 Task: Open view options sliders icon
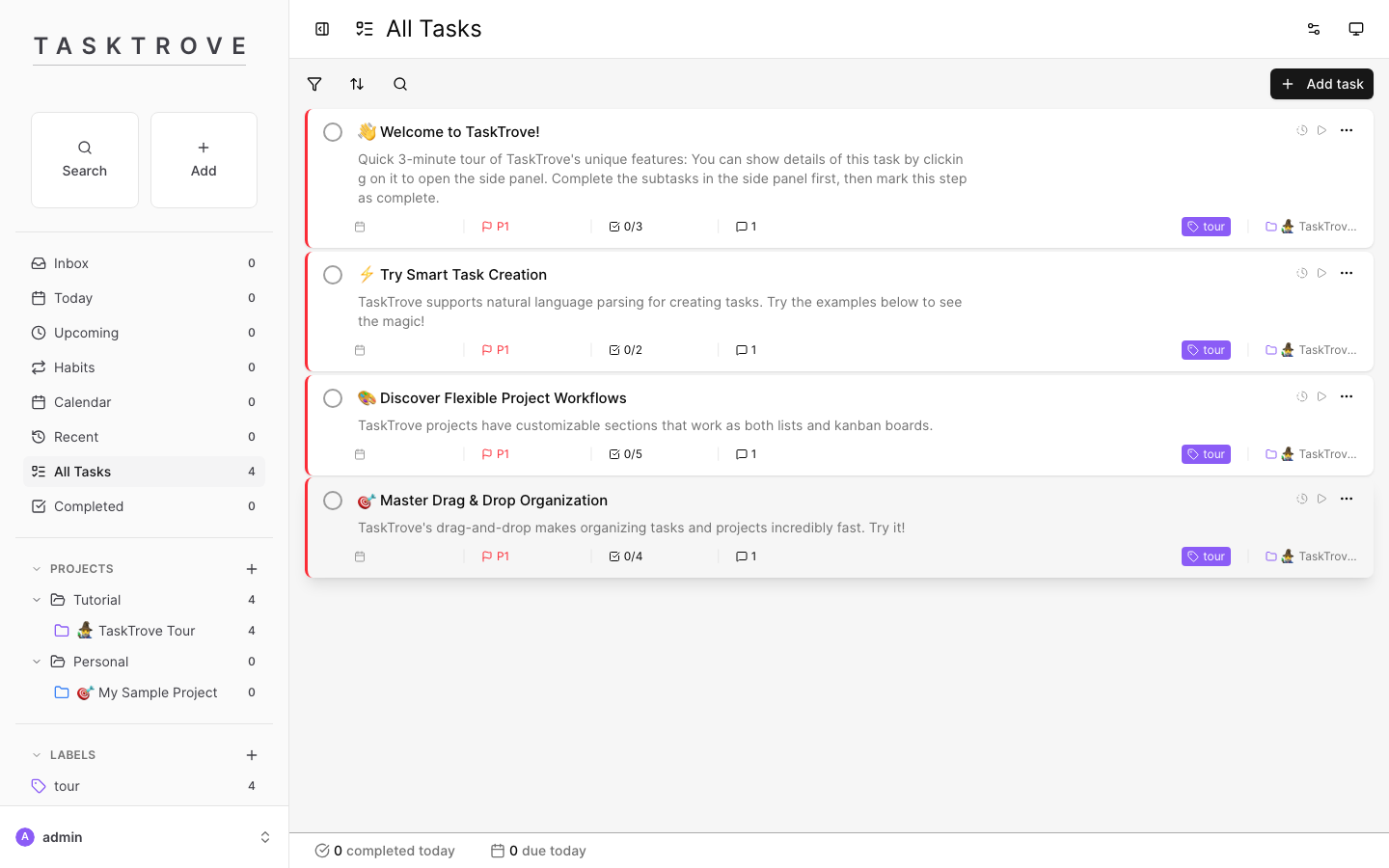(1314, 29)
